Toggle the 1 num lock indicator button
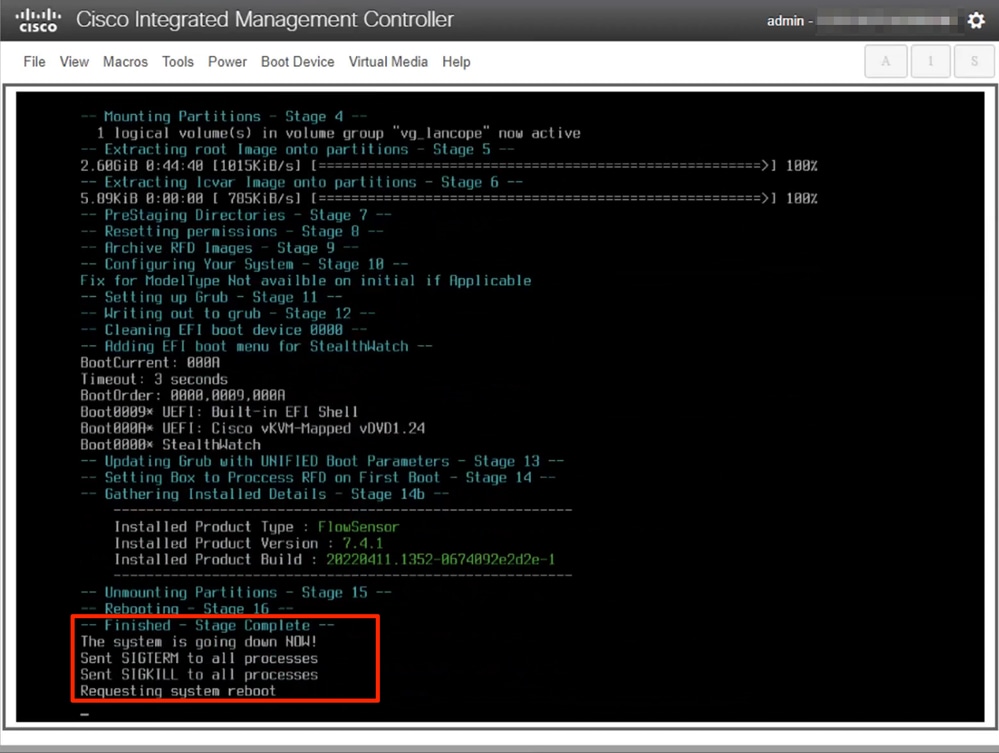The height and width of the screenshot is (753, 999). [x=930, y=61]
